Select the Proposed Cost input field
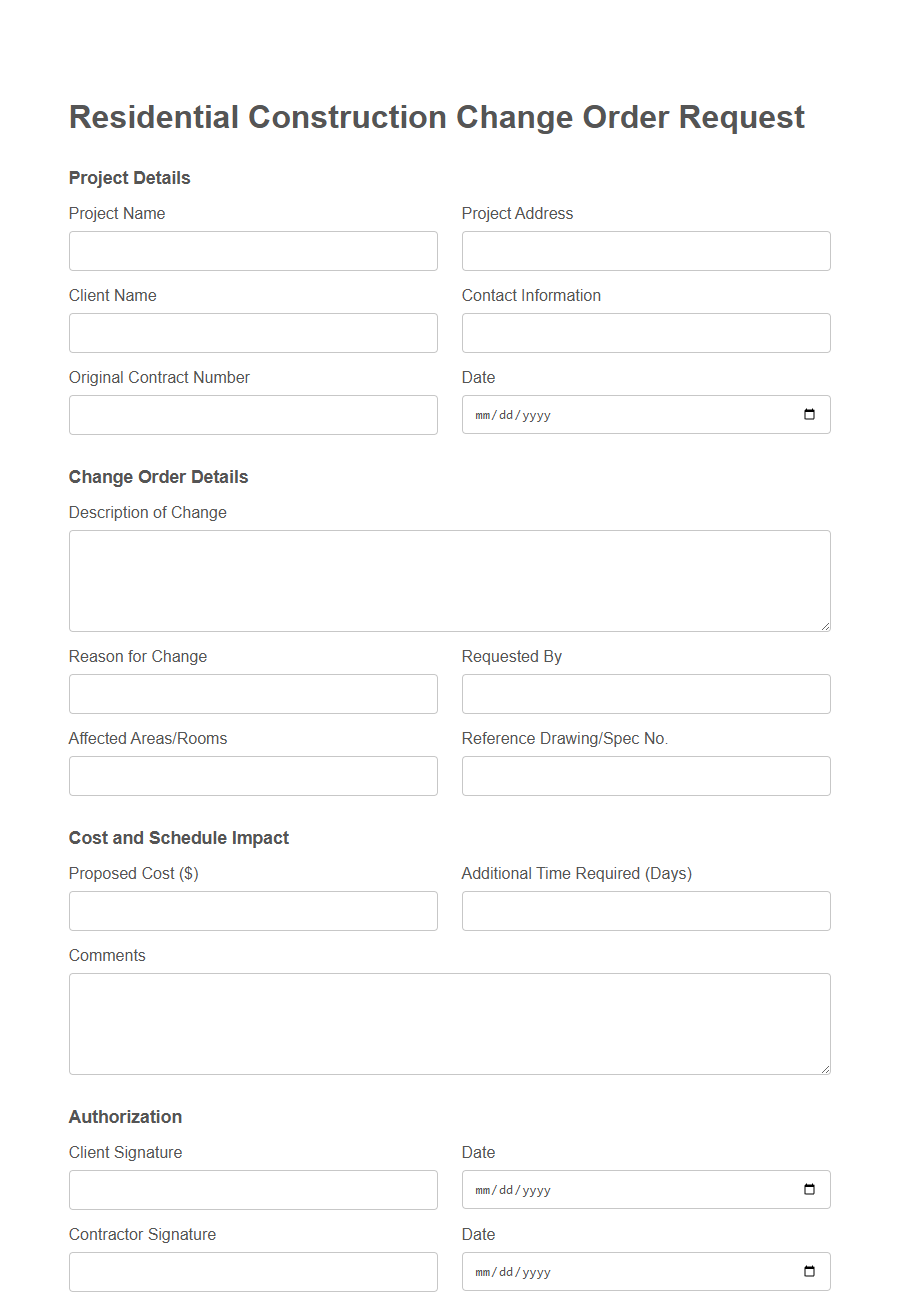Image resolution: width=900 pixels, height=1300 pixels. coord(253,910)
